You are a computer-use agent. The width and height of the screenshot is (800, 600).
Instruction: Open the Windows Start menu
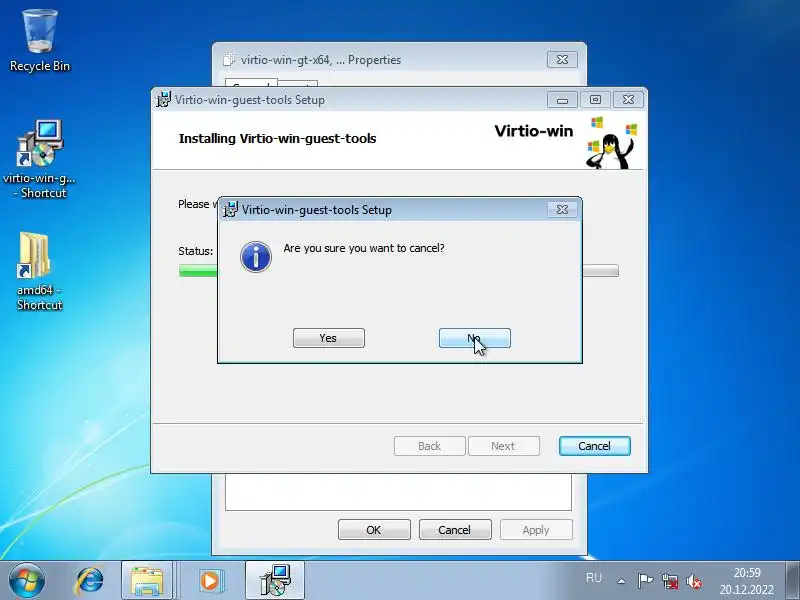(x=27, y=580)
